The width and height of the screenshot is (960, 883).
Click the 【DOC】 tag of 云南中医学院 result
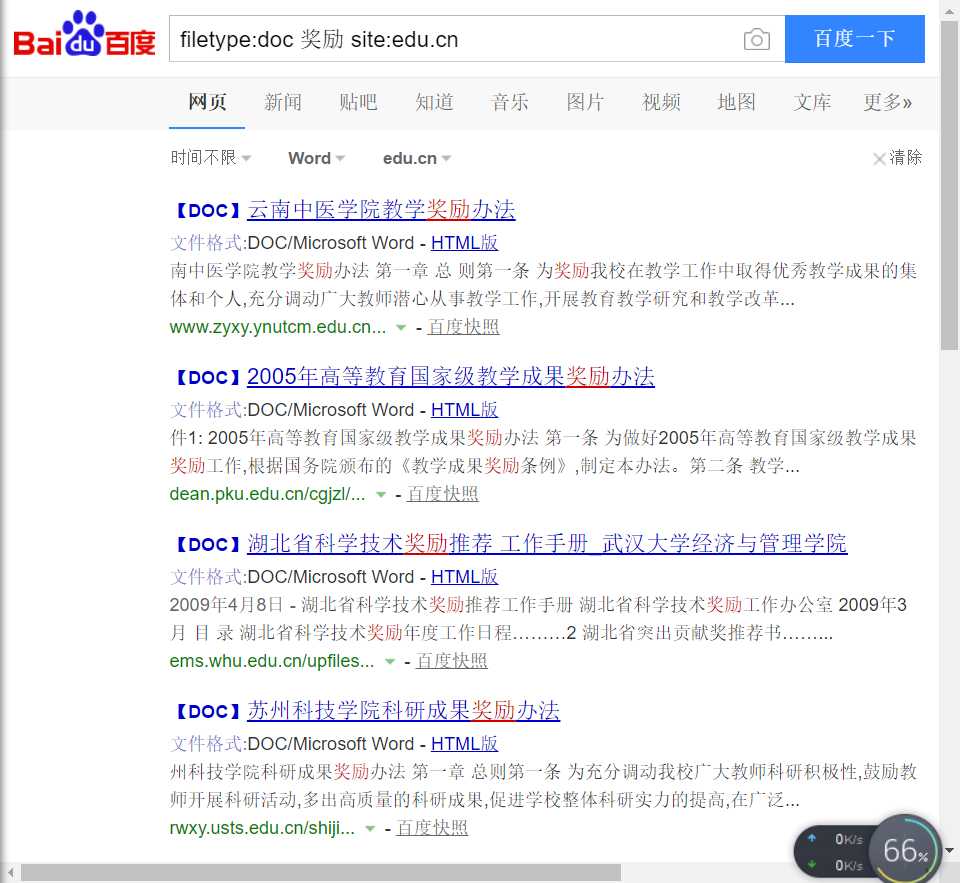click(208, 211)
